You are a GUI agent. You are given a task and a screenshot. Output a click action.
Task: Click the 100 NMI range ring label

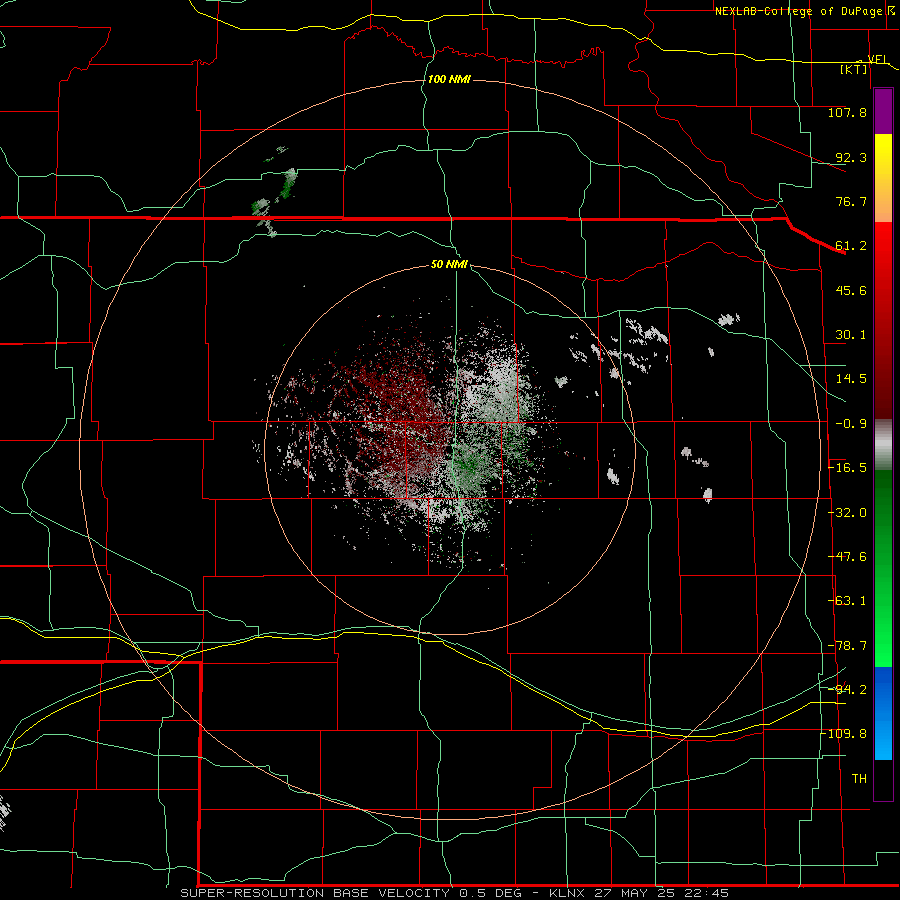(x=449, y=79)
